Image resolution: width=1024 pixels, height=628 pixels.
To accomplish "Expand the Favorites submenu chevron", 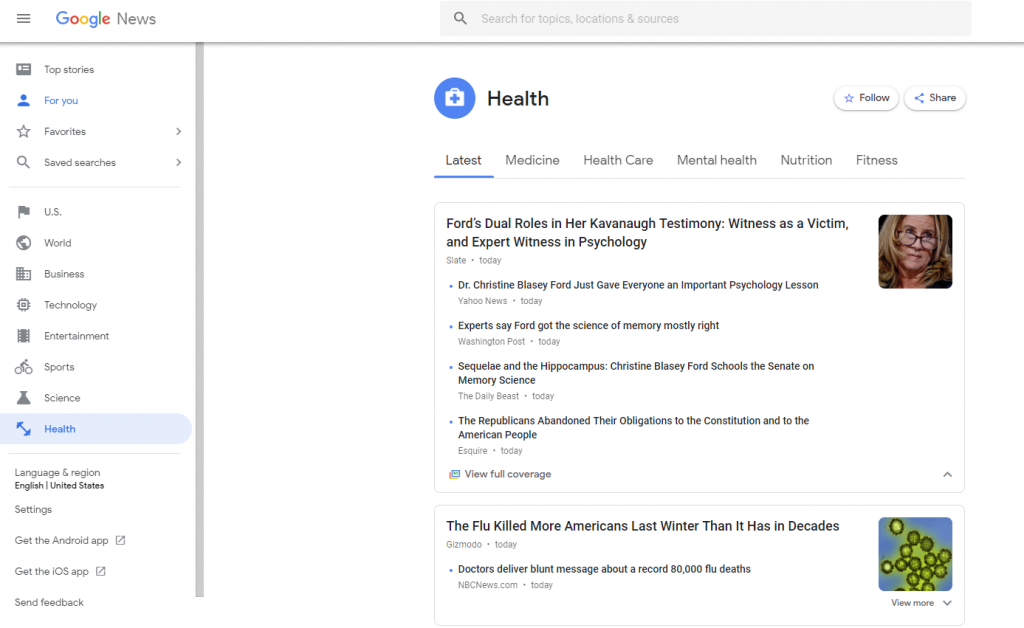I will point(179,132).
